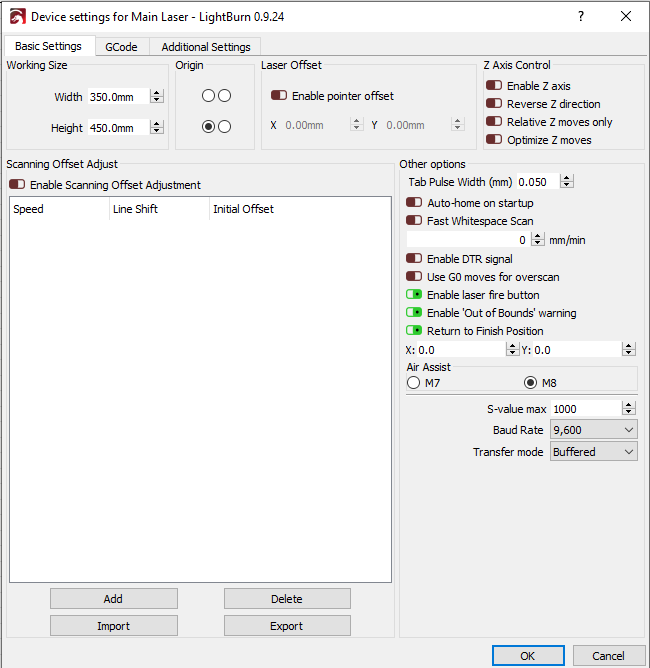
Task: Click the S-value max spinner arrows
Action: pos(629,409)
